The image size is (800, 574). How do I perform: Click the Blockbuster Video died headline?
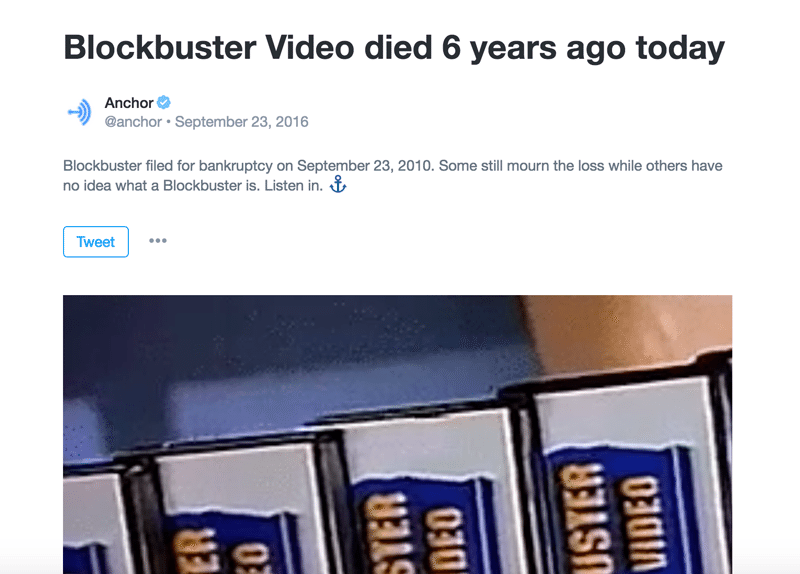pos(394,48)
